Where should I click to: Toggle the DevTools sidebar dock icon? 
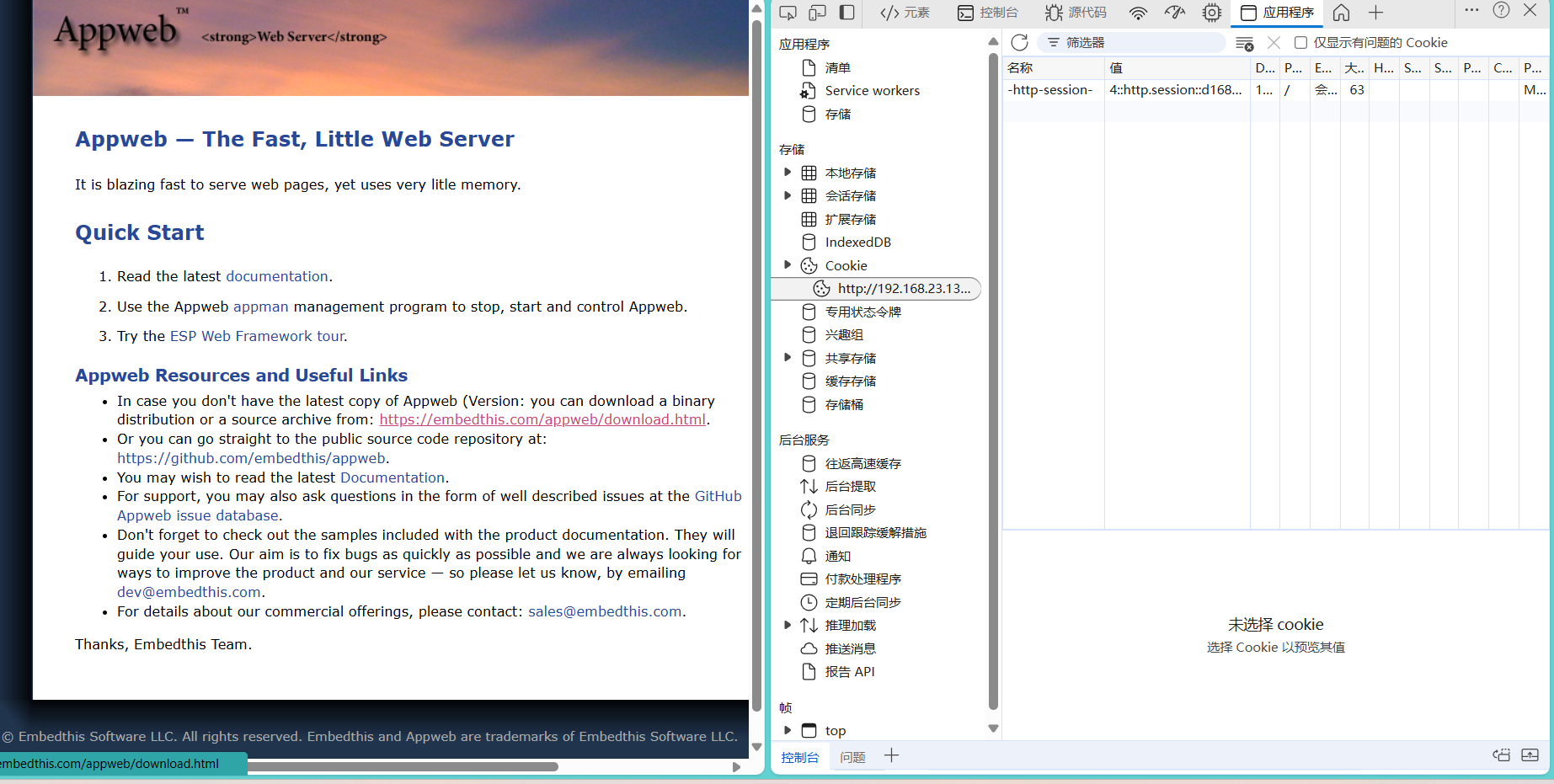click(847, 13)
